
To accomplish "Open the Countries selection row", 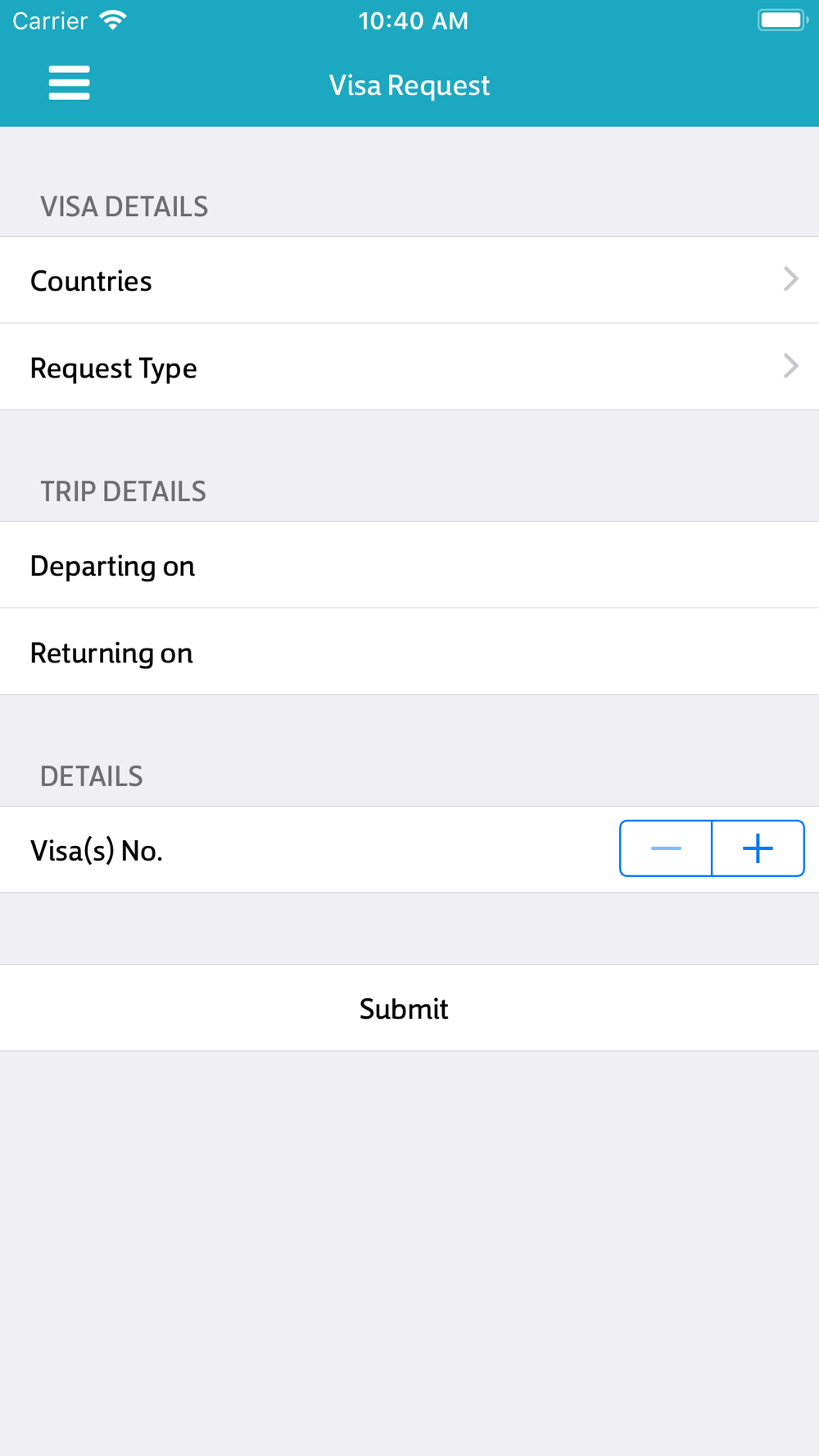I will click(409, 280).
